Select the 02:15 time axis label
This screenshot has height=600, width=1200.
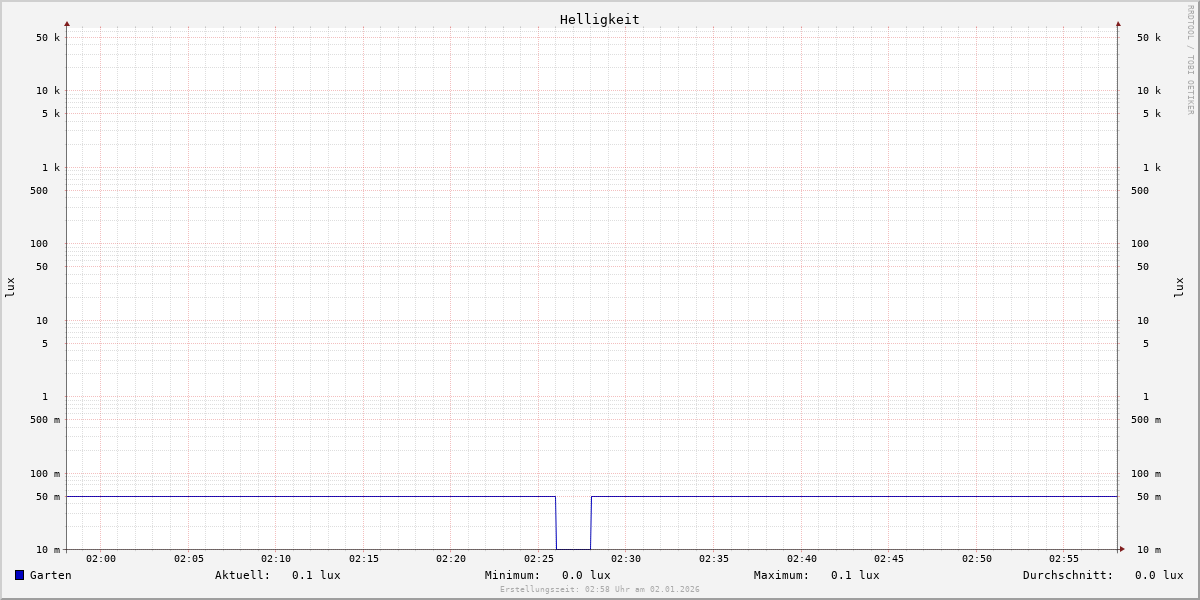click(364, 559)
